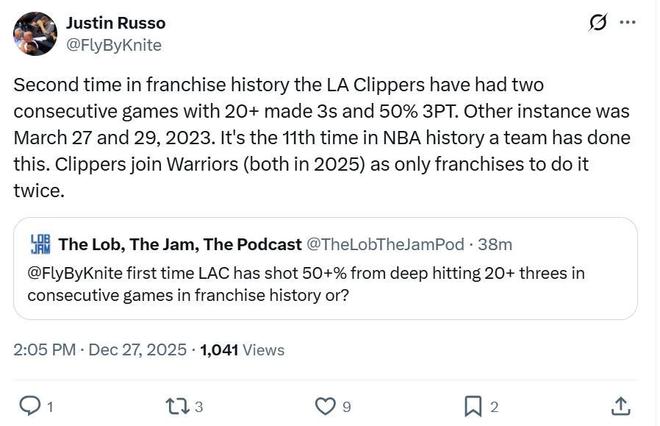Image resolution: width=660 pixels, height=426 pixels.
Task: Click the @FlyByKnite handle under author name
Action: click(x=113, y=45)
